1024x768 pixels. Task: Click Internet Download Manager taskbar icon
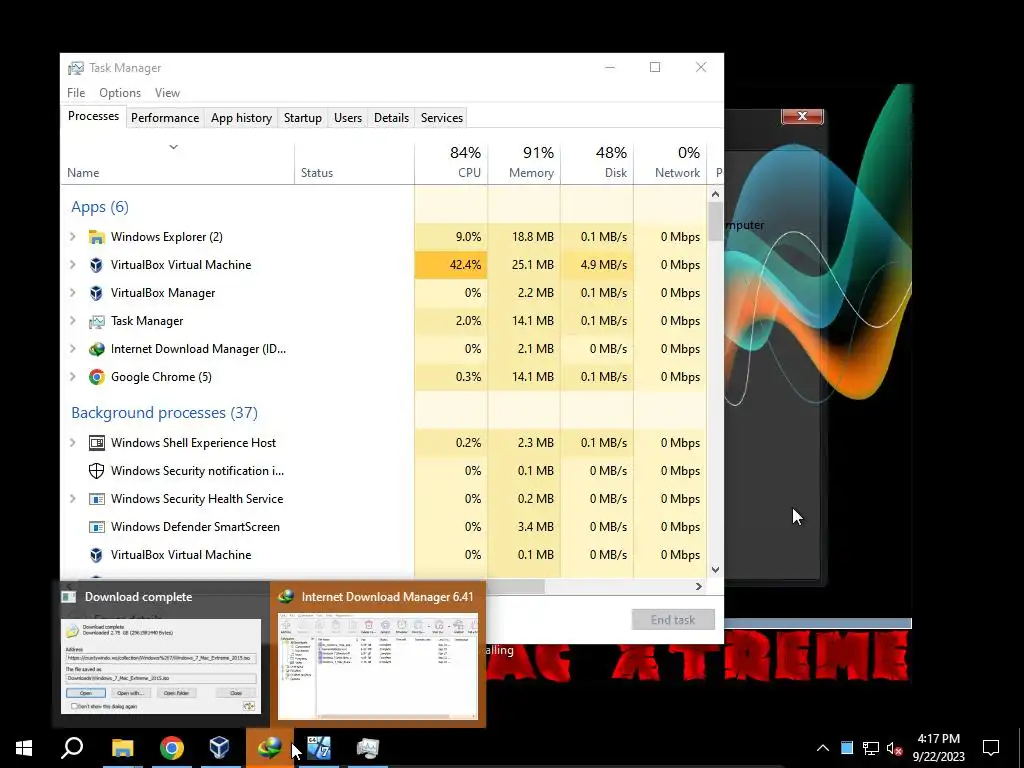(x=269, y=748)
